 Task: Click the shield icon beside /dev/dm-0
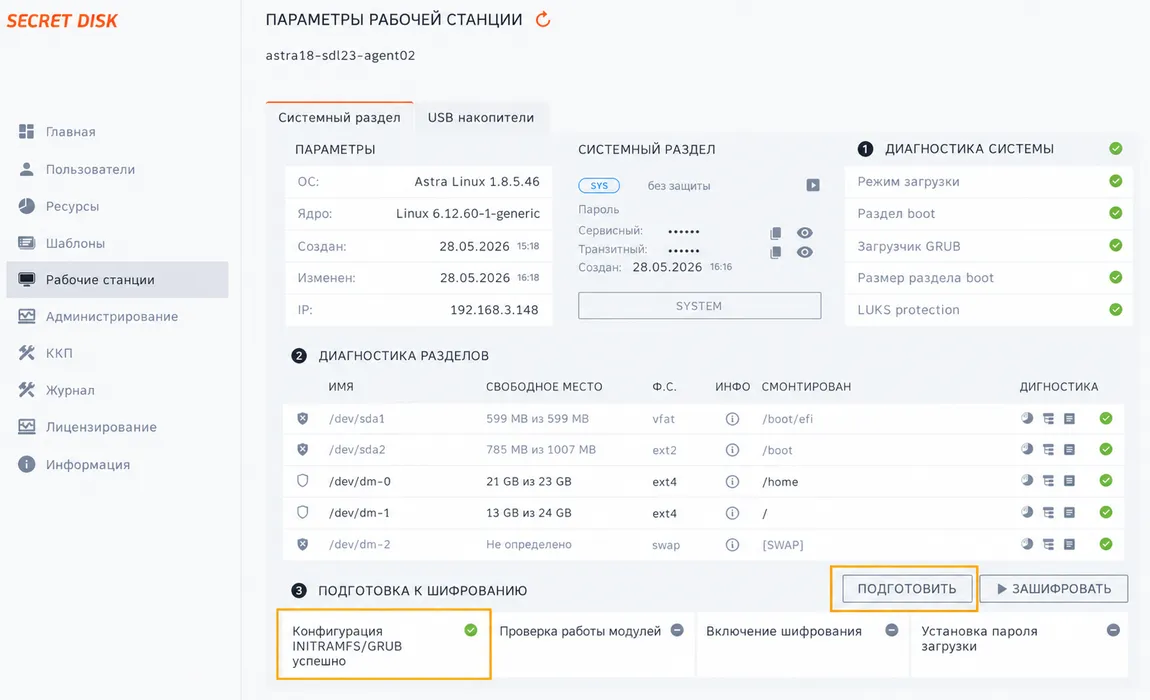[x=302, y=481]
